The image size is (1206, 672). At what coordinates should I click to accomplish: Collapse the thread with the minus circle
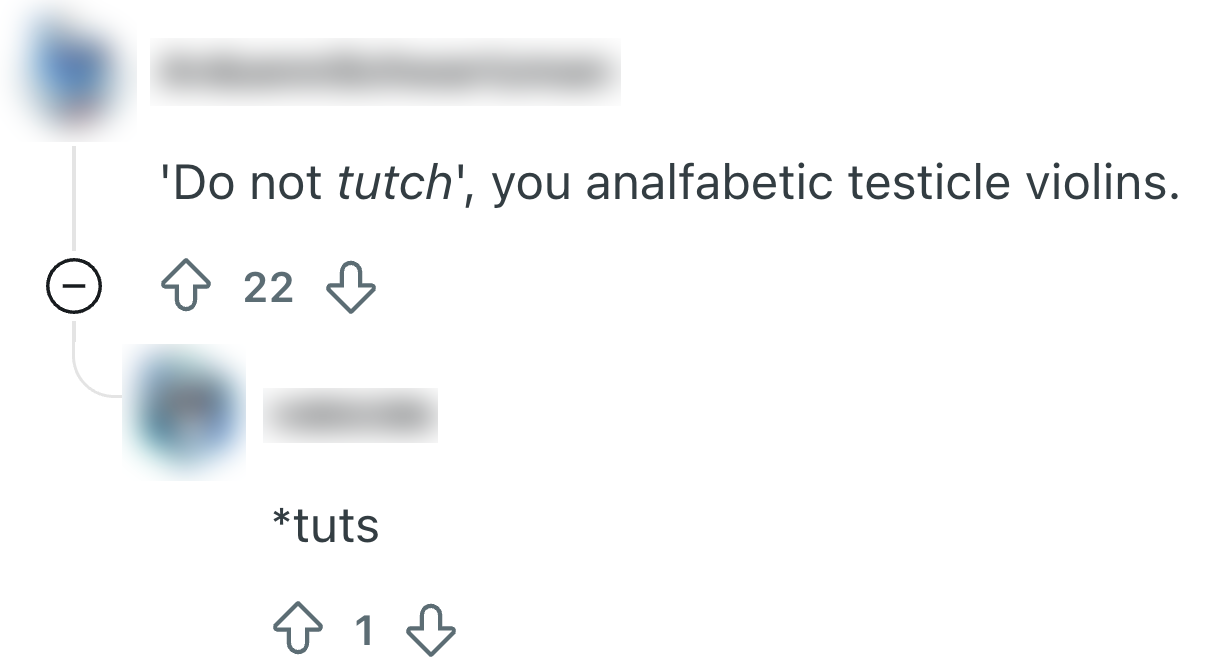[73, 290]
